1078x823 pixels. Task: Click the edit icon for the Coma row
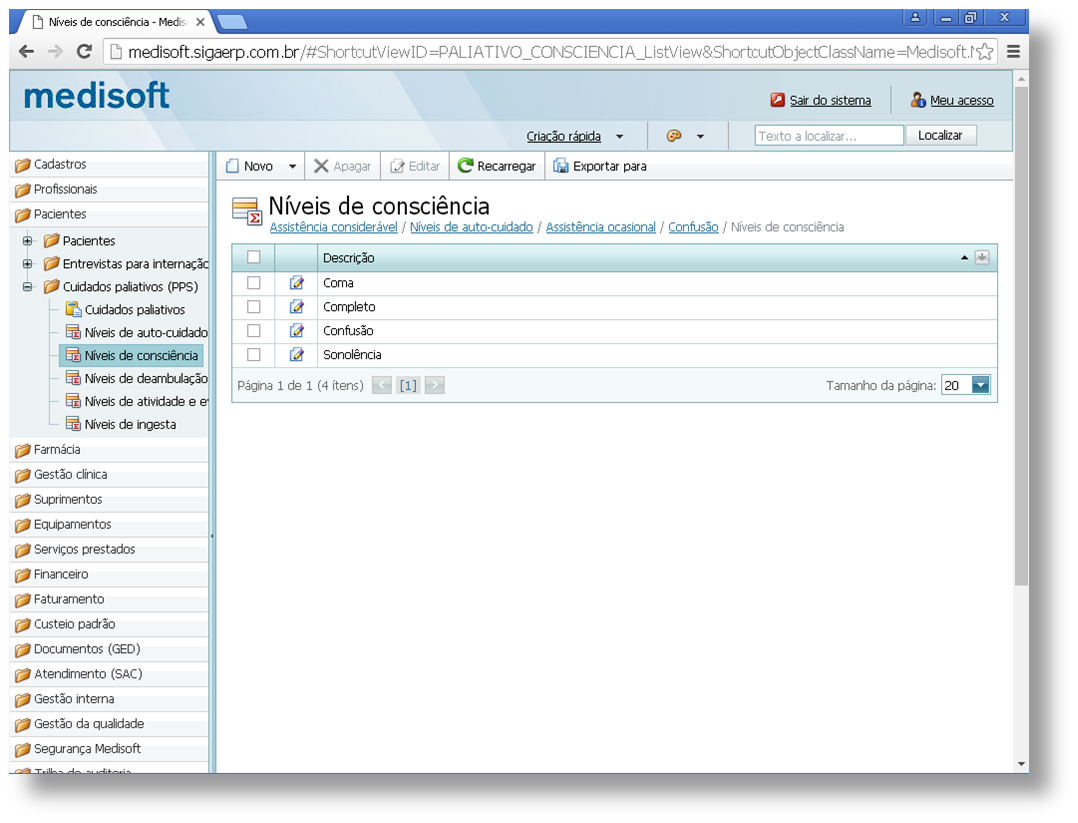296,283
